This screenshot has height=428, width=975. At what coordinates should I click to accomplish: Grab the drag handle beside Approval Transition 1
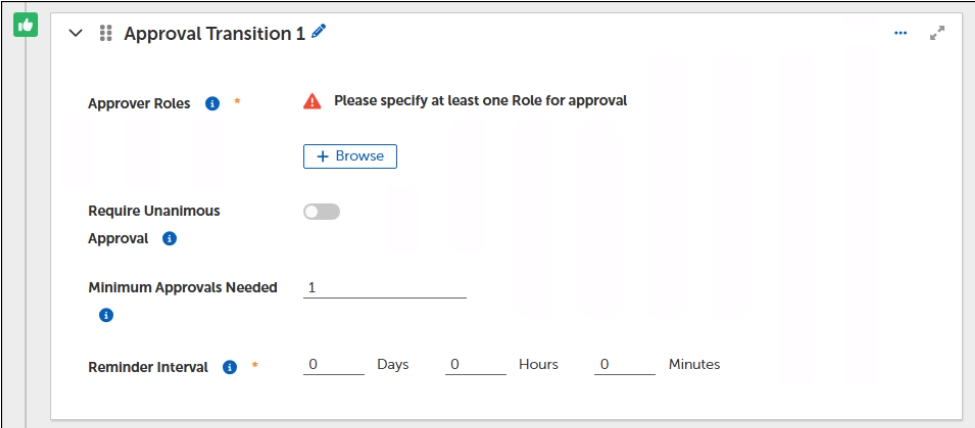[105, 33]
